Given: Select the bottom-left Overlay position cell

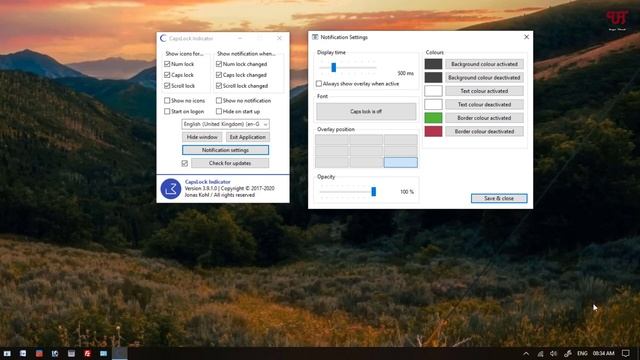Looking at the screenshot, I should 332,162.
